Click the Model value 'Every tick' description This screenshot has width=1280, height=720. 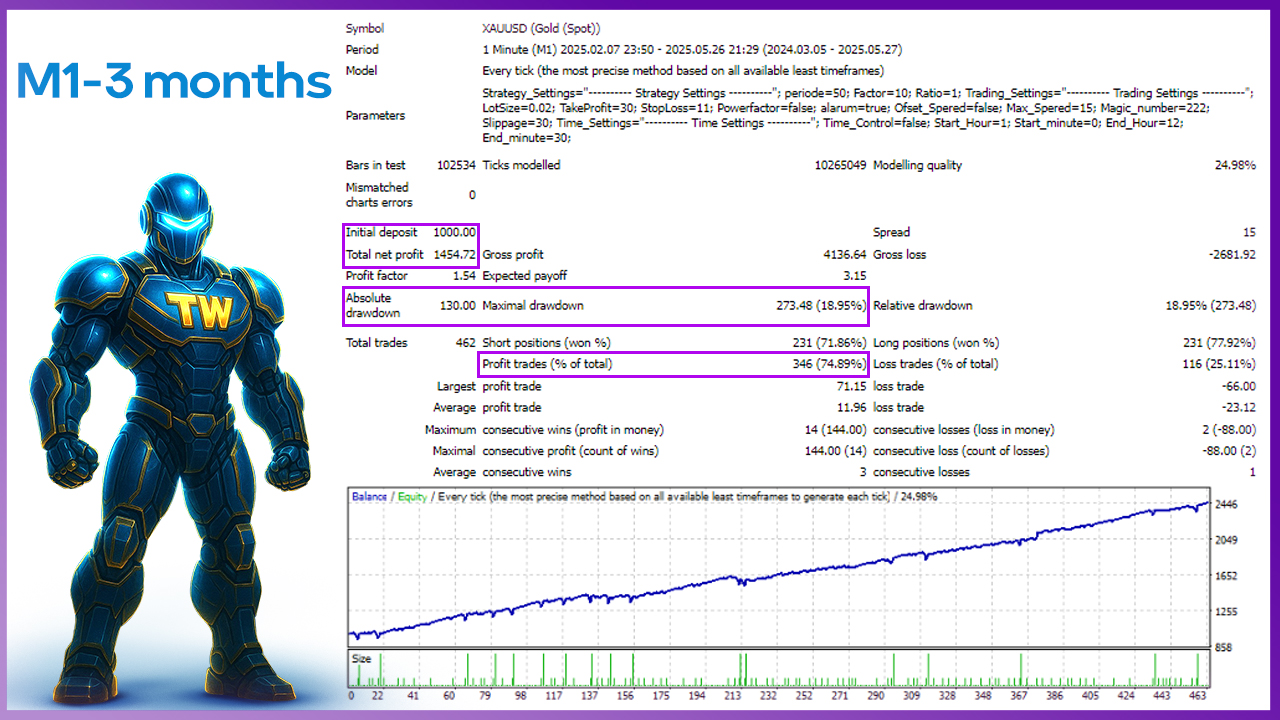click(x=683, y=71)
